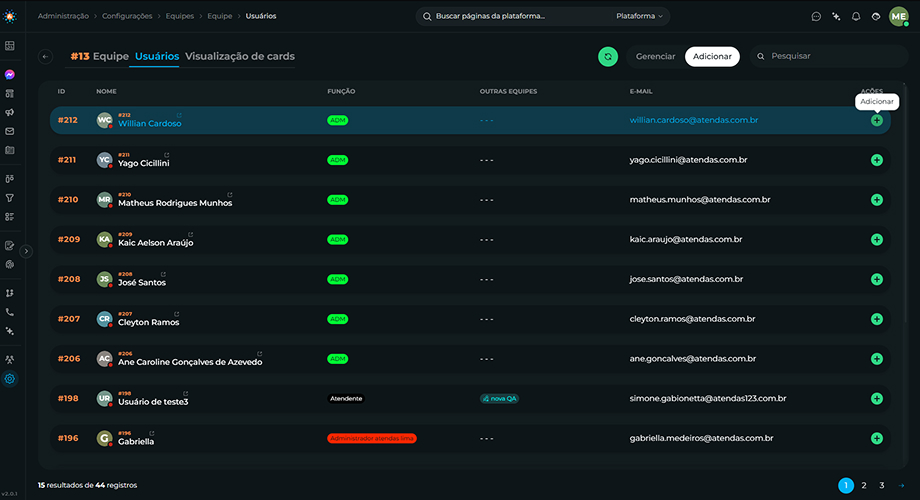Go to next page arrow

pos(901,485)
